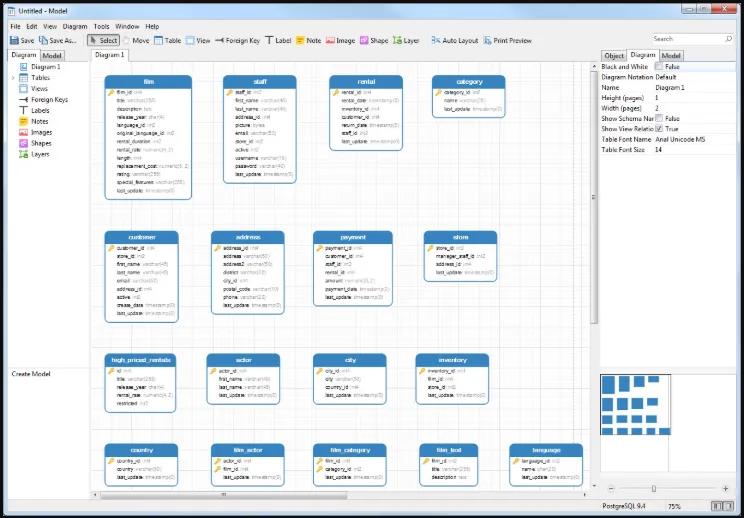
Task: Select the category table header
Action: (x=469, y=82)
